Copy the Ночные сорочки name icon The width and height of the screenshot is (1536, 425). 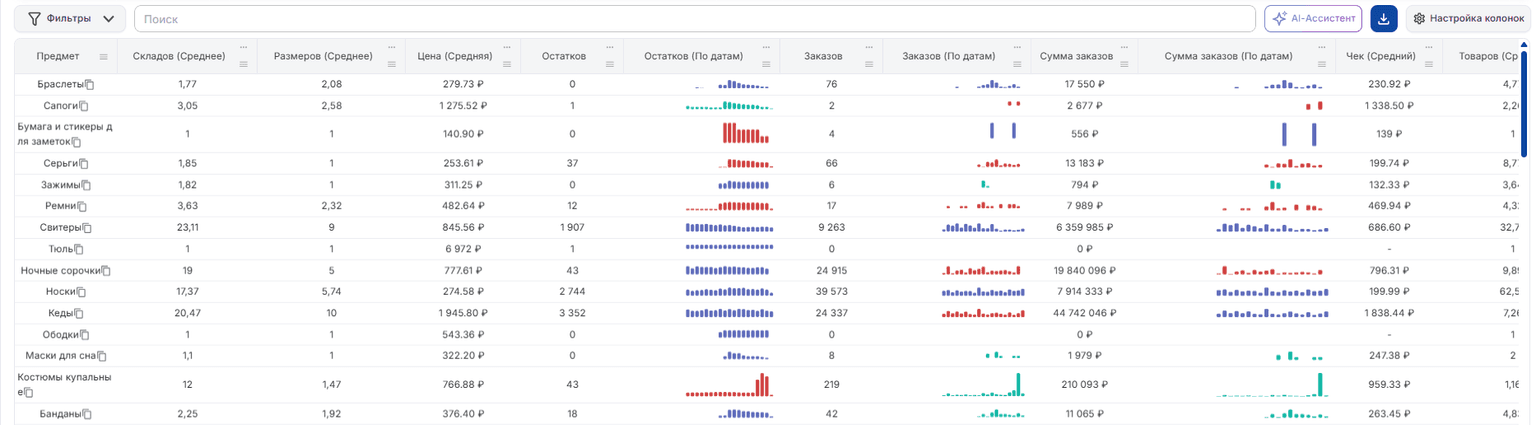tap(106, 271)
